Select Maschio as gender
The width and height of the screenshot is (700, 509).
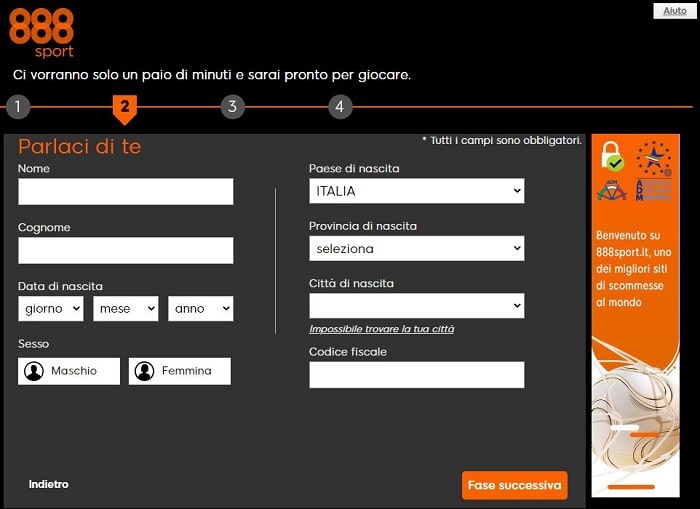69,371
